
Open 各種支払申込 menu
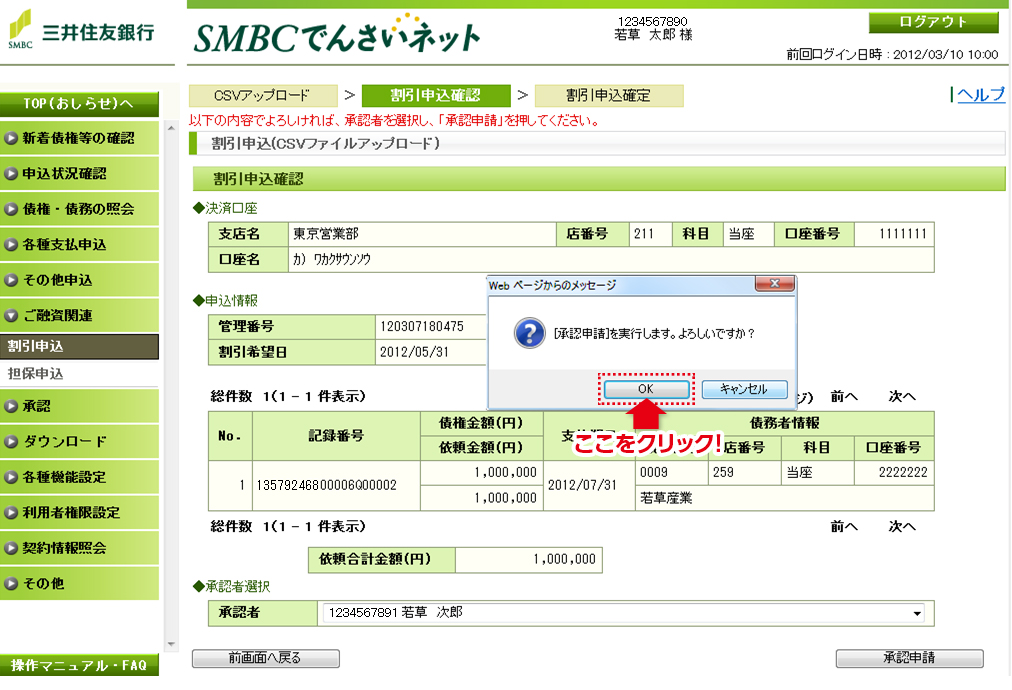pyautogui.click(x=79, y=245)
